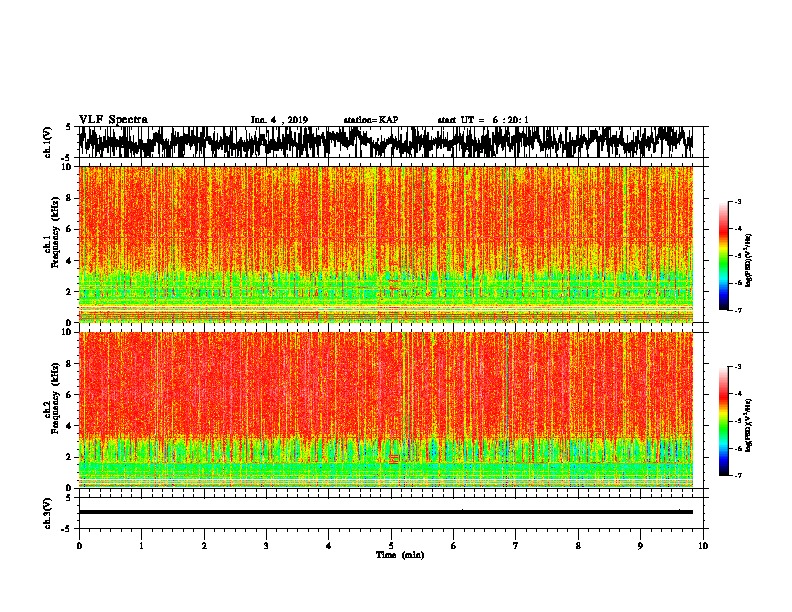Click the date text "Jan. 4 , 2019"
This screenshot has width=792, height=612.
click(279, 120)
